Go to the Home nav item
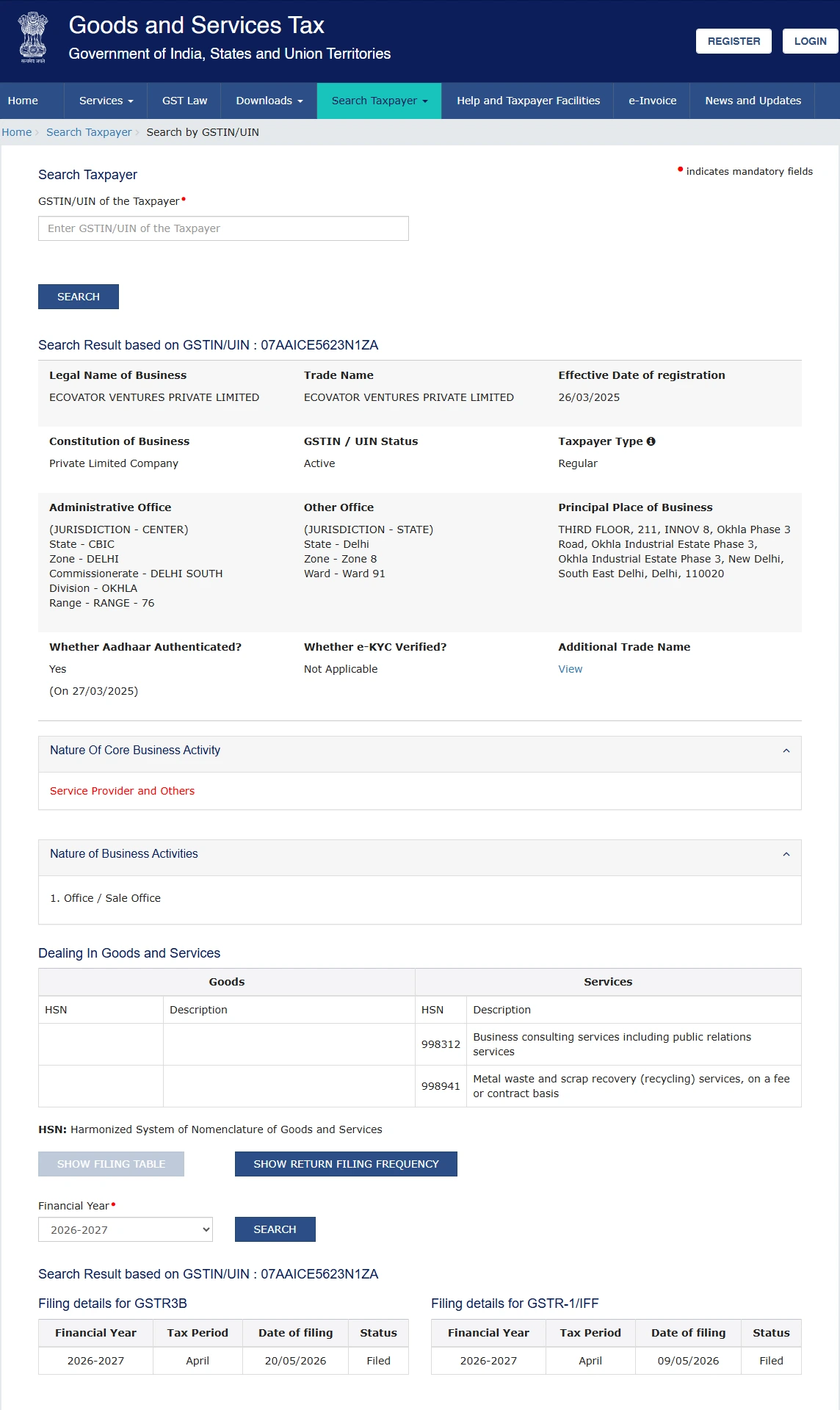This screenshot has width=840, height=1410. point(23,101)
